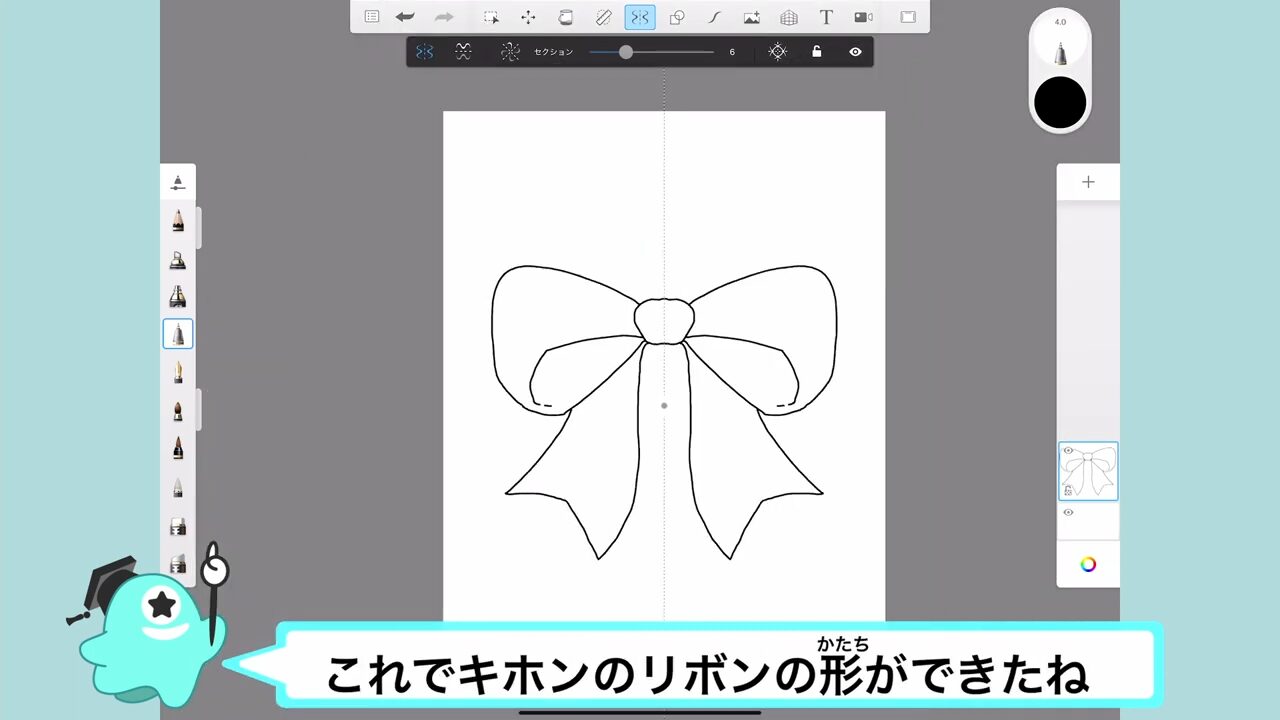Select the Shapes drawing tool

coord(677,17)
